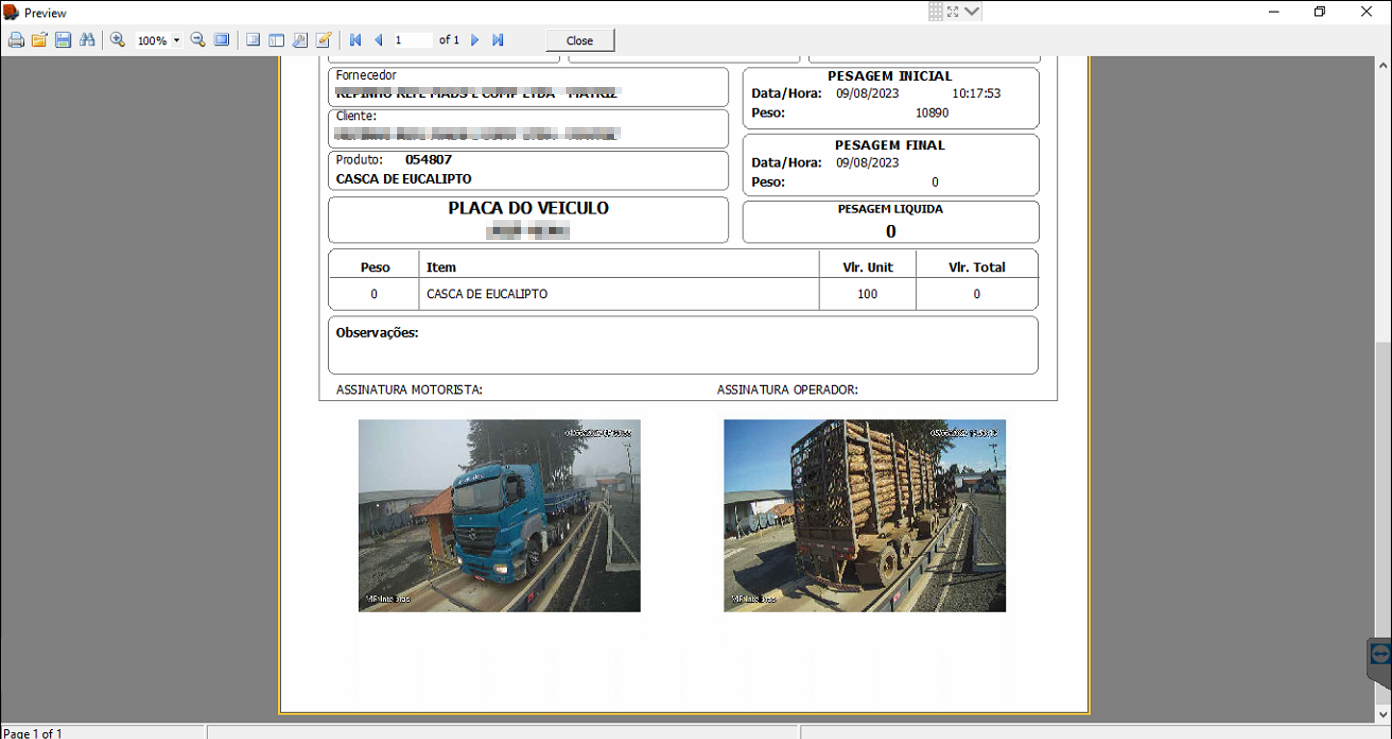
Task: Expand the 100% zoom dropdown
Action: [x=177, y=41]
